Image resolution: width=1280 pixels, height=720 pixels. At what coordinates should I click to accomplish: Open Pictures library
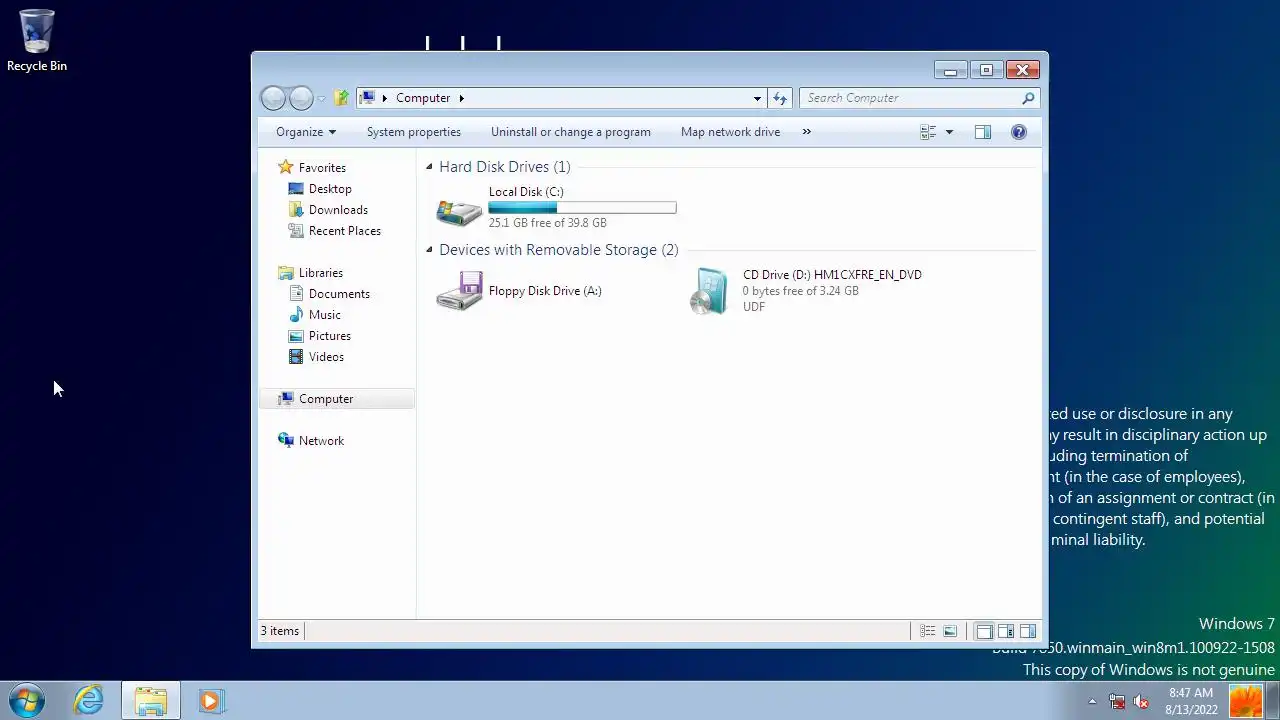(330, 336)
